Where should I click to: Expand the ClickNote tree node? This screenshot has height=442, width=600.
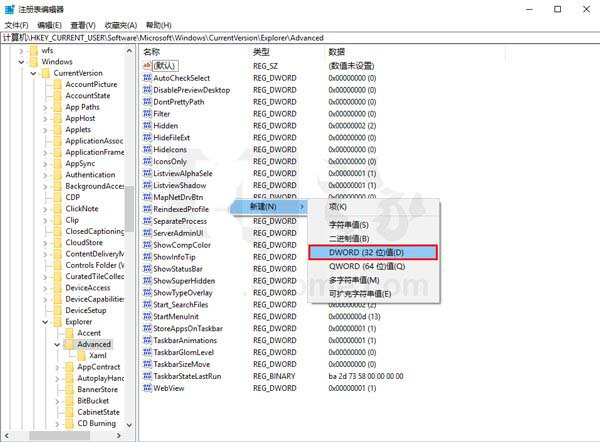tap(45, 209)
